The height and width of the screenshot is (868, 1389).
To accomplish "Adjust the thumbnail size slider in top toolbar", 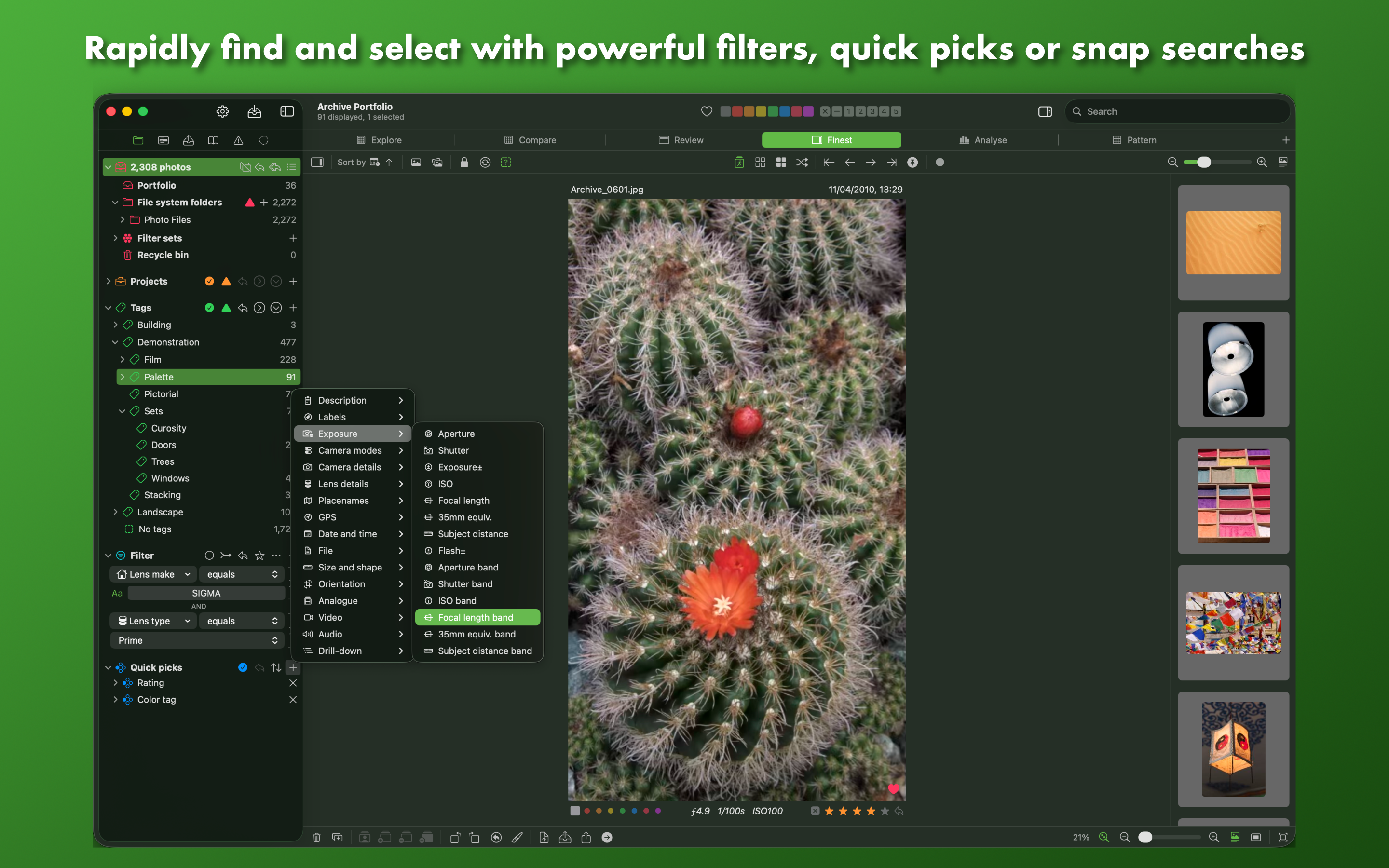I will point(1217,163).
